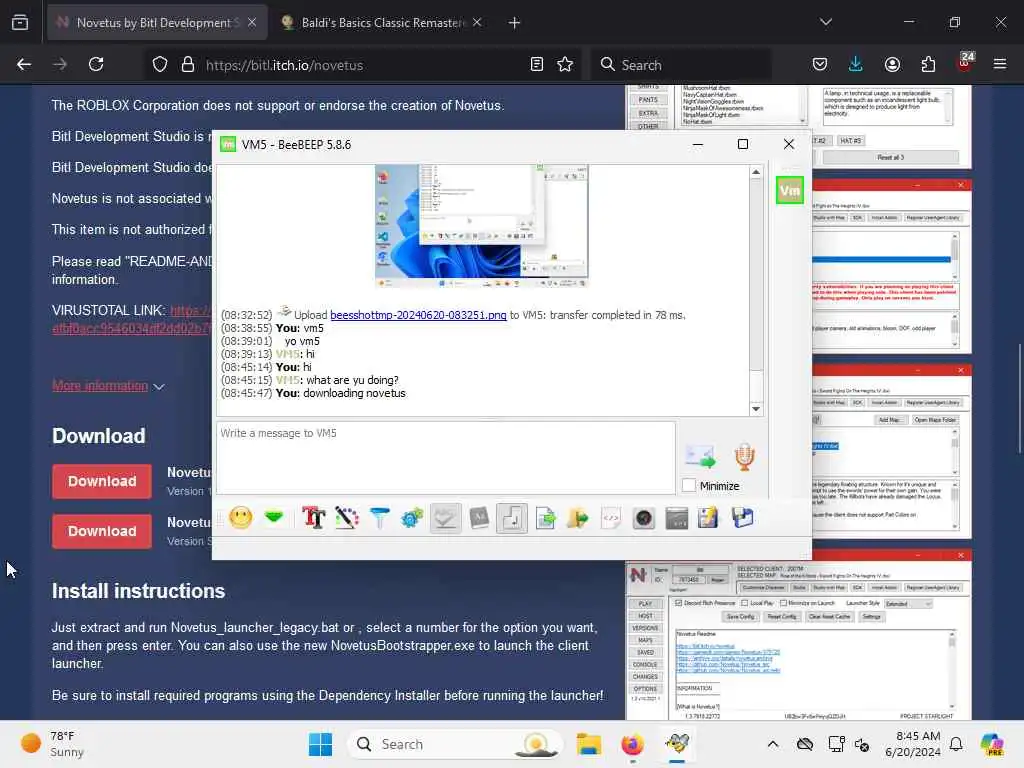Open the red Tt font style tool
Viewport: 1024px width, 768px height.
(313, 519)
